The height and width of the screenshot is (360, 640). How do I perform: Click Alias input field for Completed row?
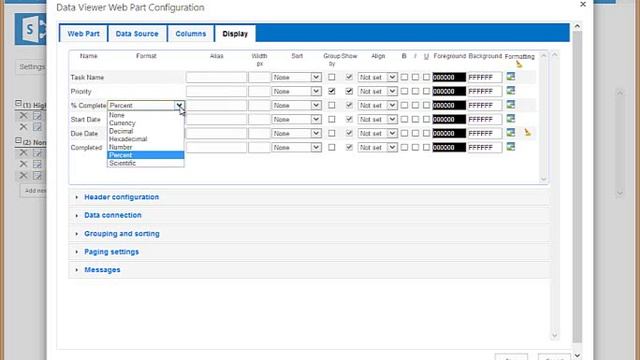(x=216, y=147)
